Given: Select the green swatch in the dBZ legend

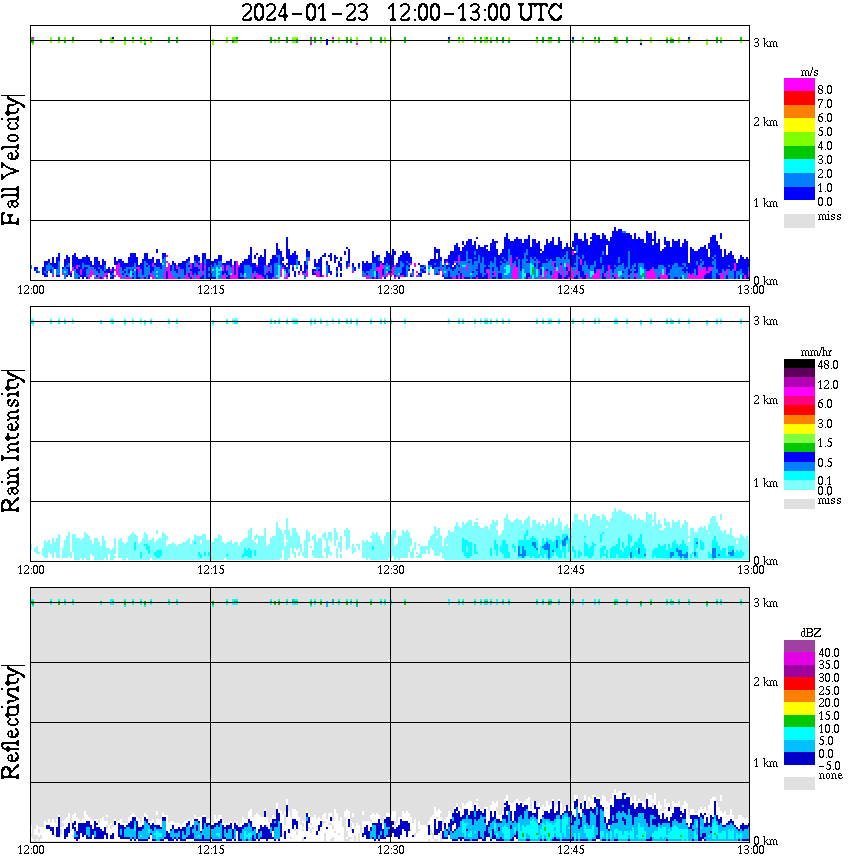Looking at the screenshot, I should click(x=799, y=721).
